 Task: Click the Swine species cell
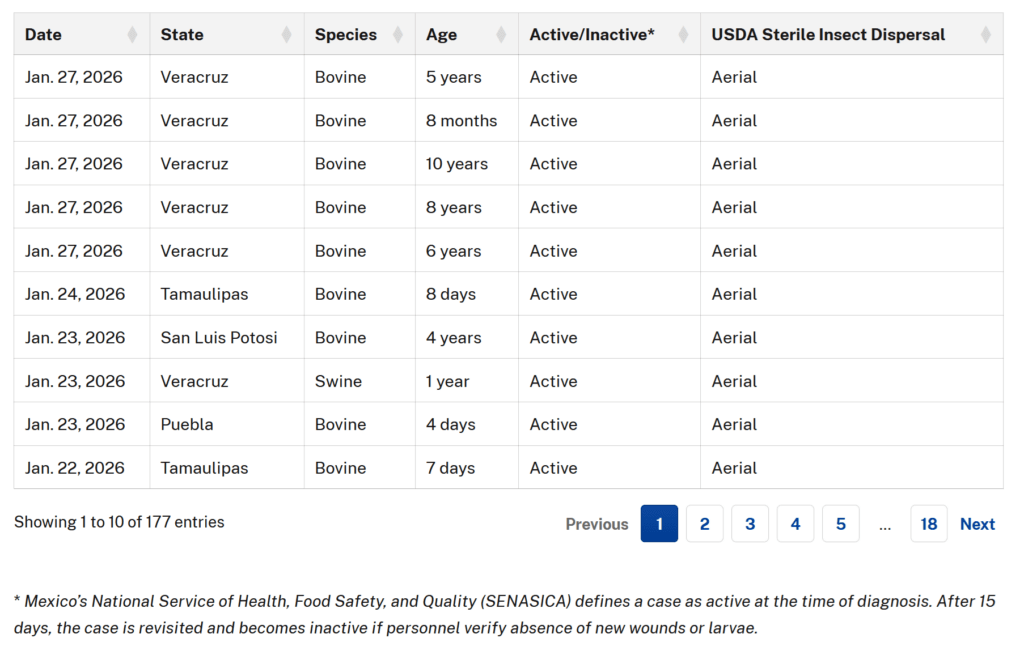(338, 381)
